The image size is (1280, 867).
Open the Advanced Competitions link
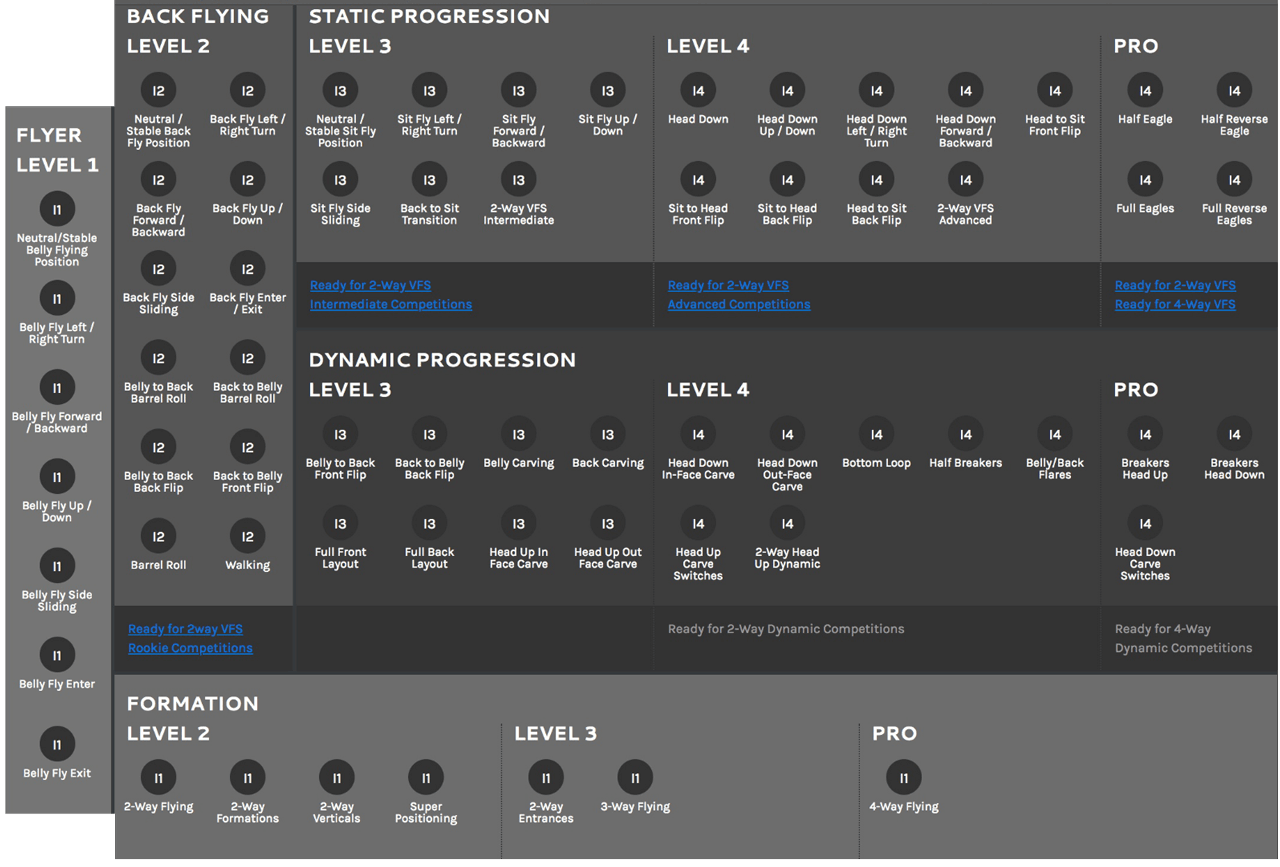pyautogui.click(x=739, y=305)
